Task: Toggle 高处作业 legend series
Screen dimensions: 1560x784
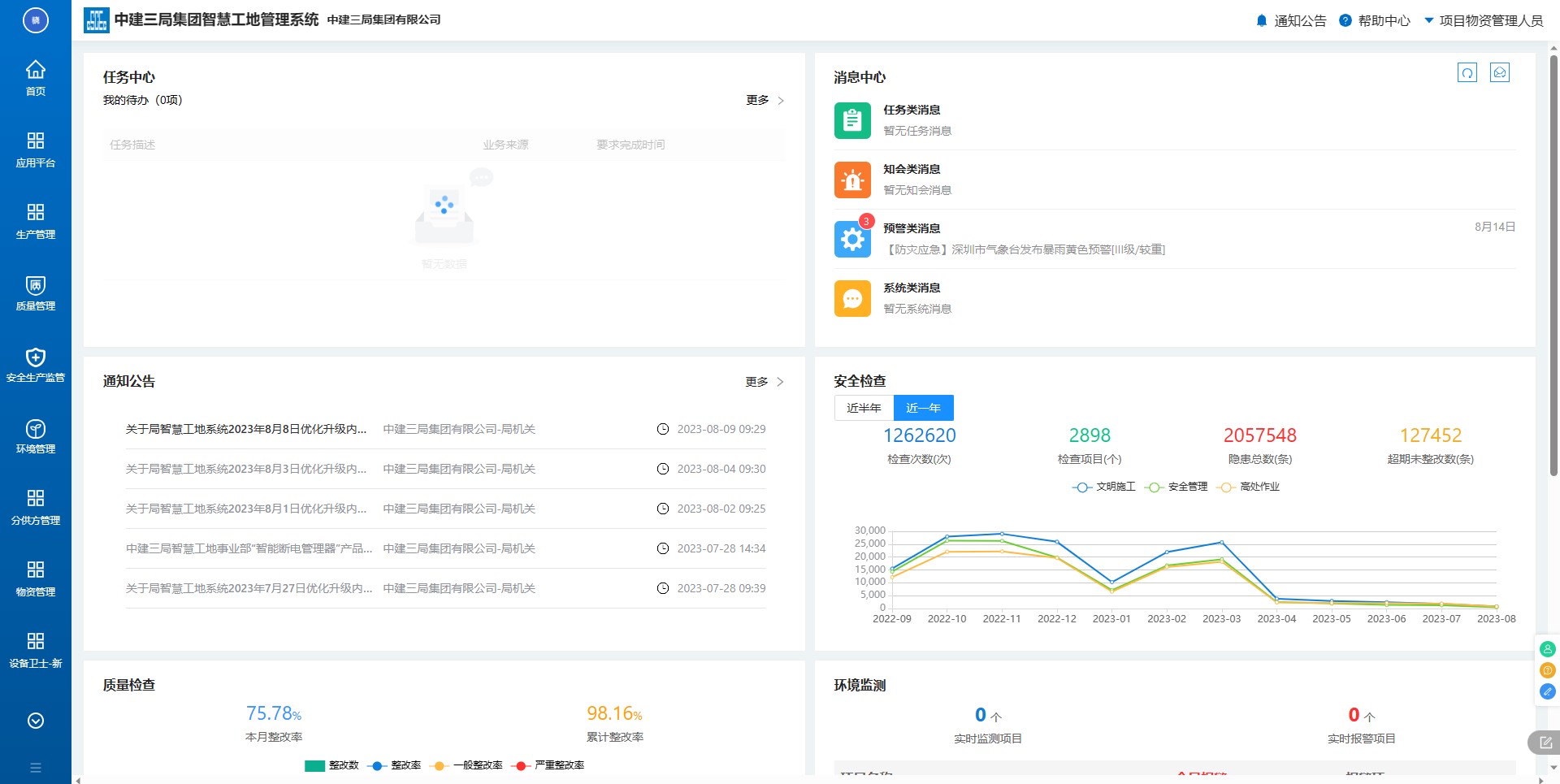Action: click(1248, 487)
